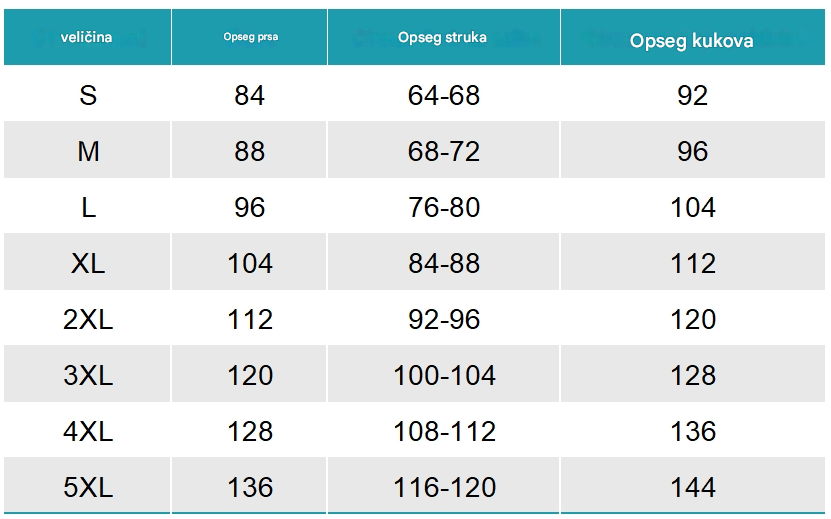Select hip value 128 cell
Screen dimensions: 831x519
click(x=693, y=374)
